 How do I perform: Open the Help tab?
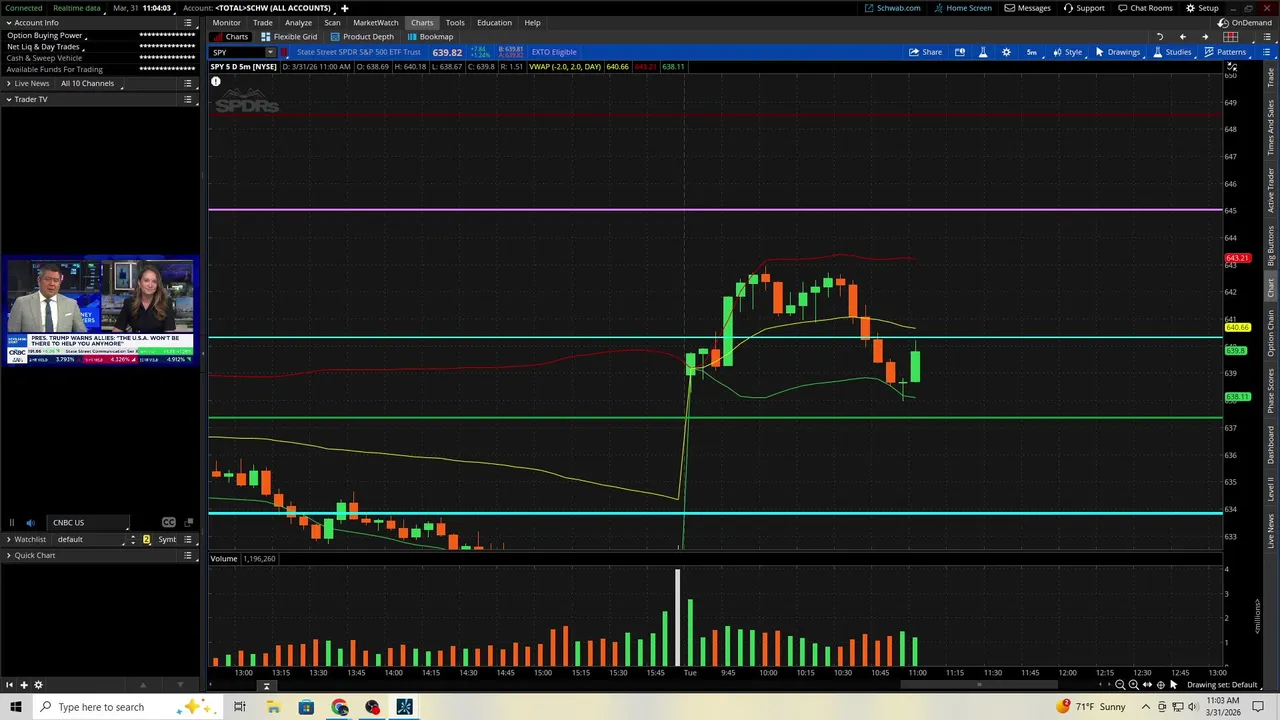532,22
